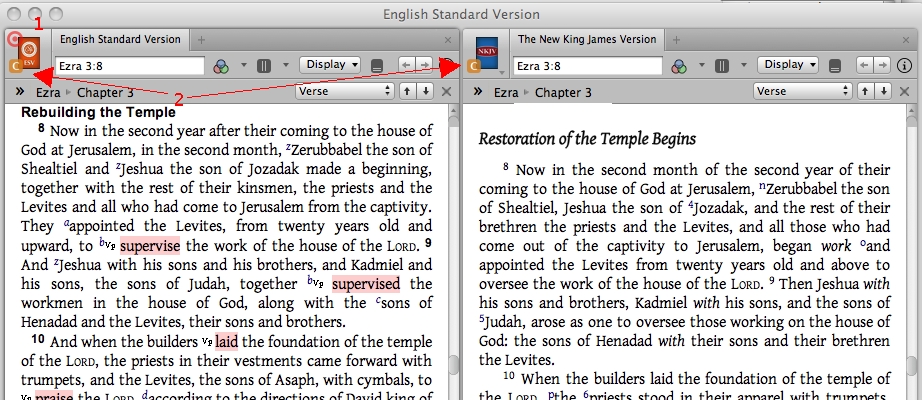Click the NKJV reference box showing Ezra 3:8

tap(587, 66)
